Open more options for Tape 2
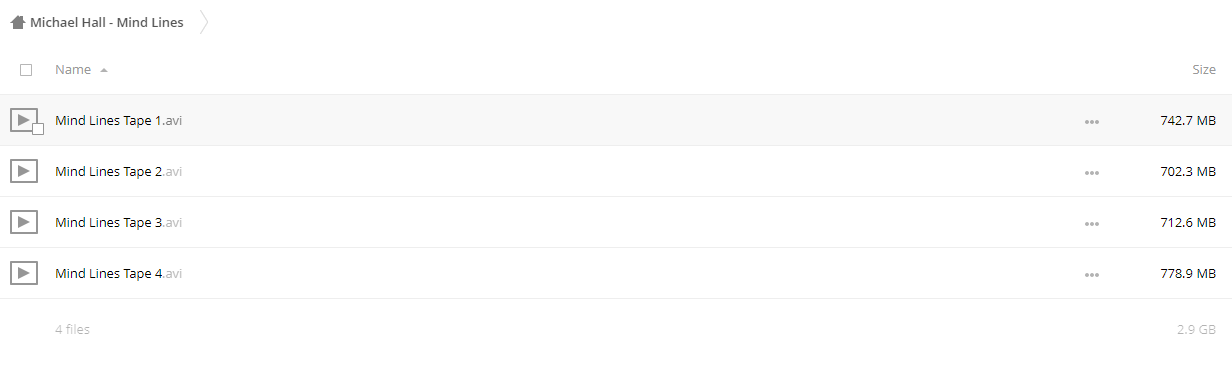1232x377 pixels. tap(1091, 173)
